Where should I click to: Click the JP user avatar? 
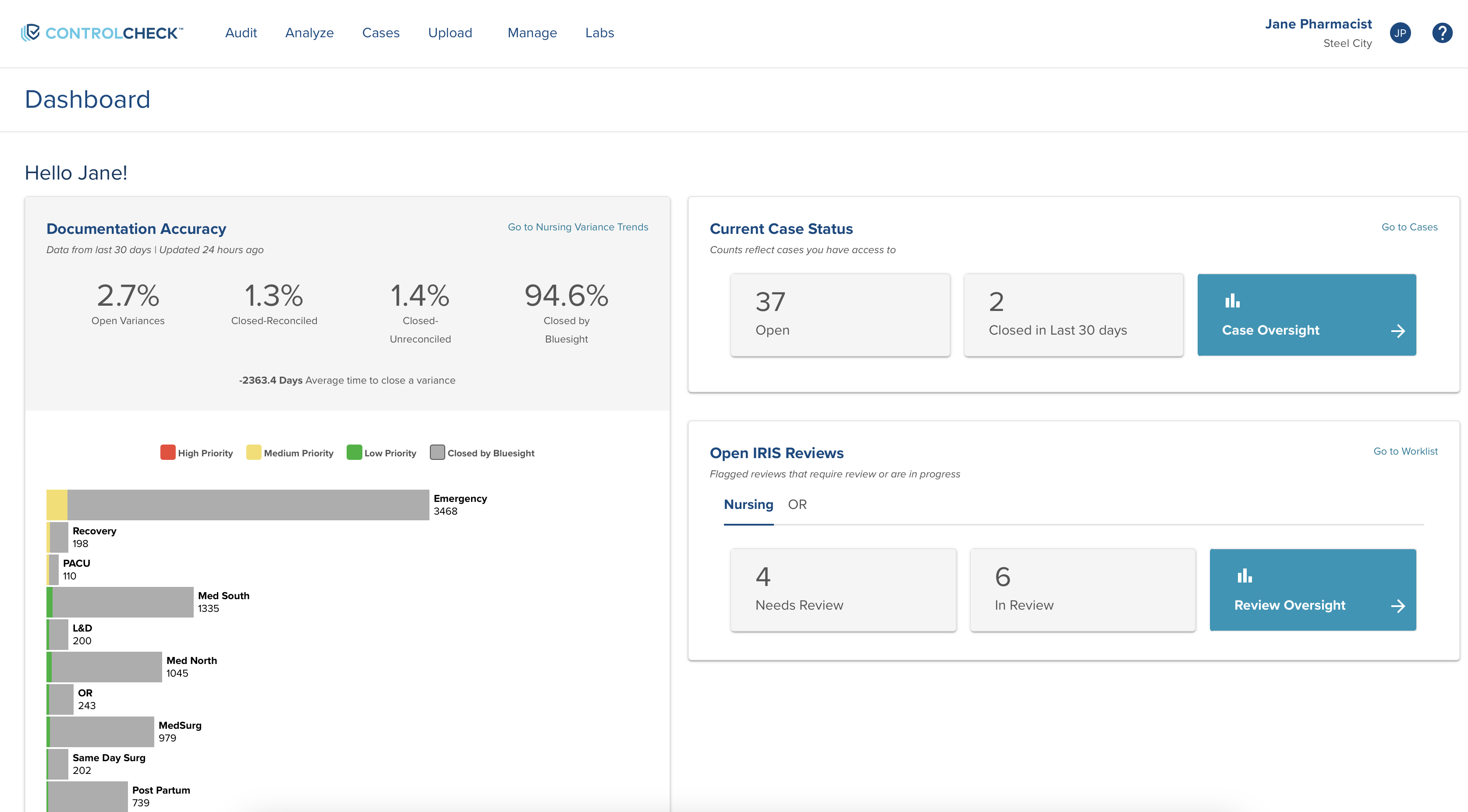pos(1400,33)
